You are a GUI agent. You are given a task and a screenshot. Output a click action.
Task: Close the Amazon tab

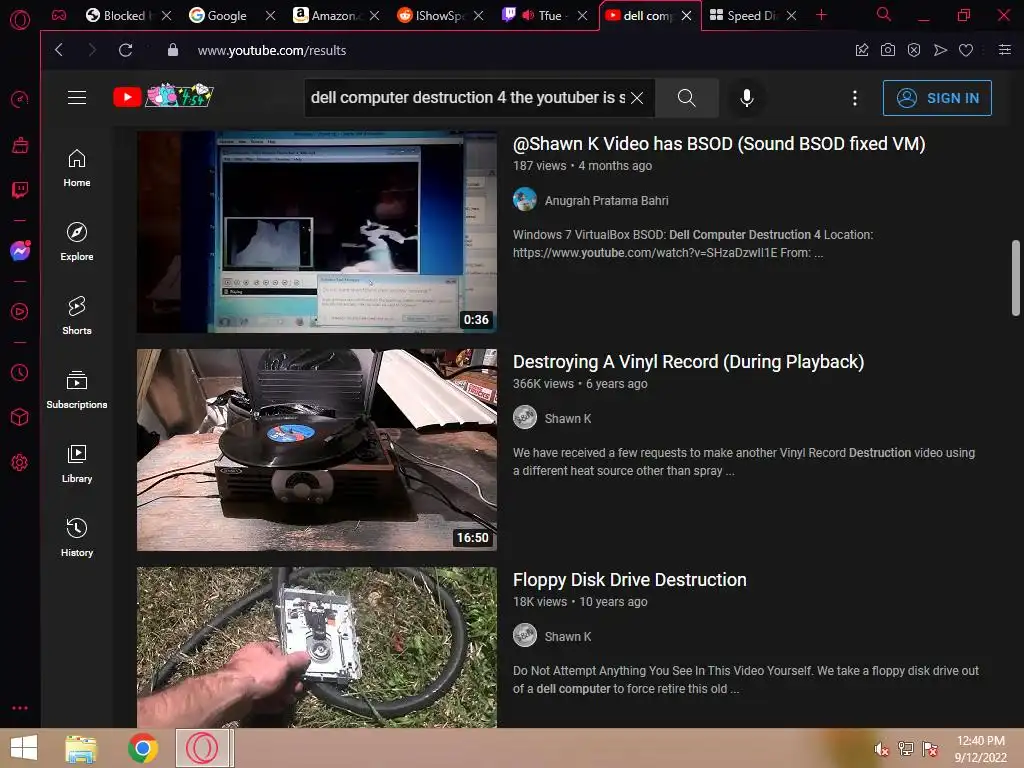point(374,15)
